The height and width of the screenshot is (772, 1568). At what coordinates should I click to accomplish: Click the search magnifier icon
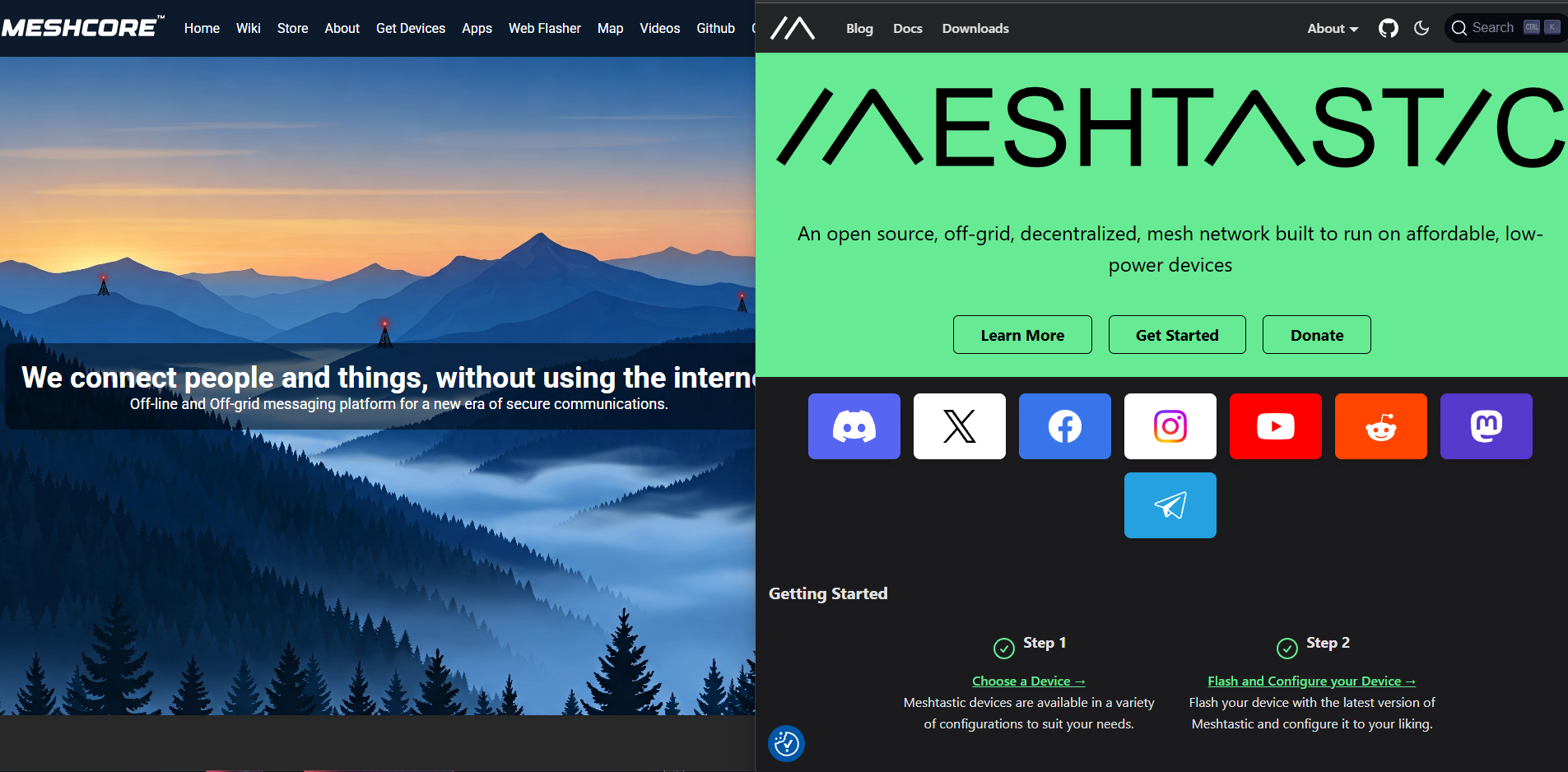pos(1459,28)
